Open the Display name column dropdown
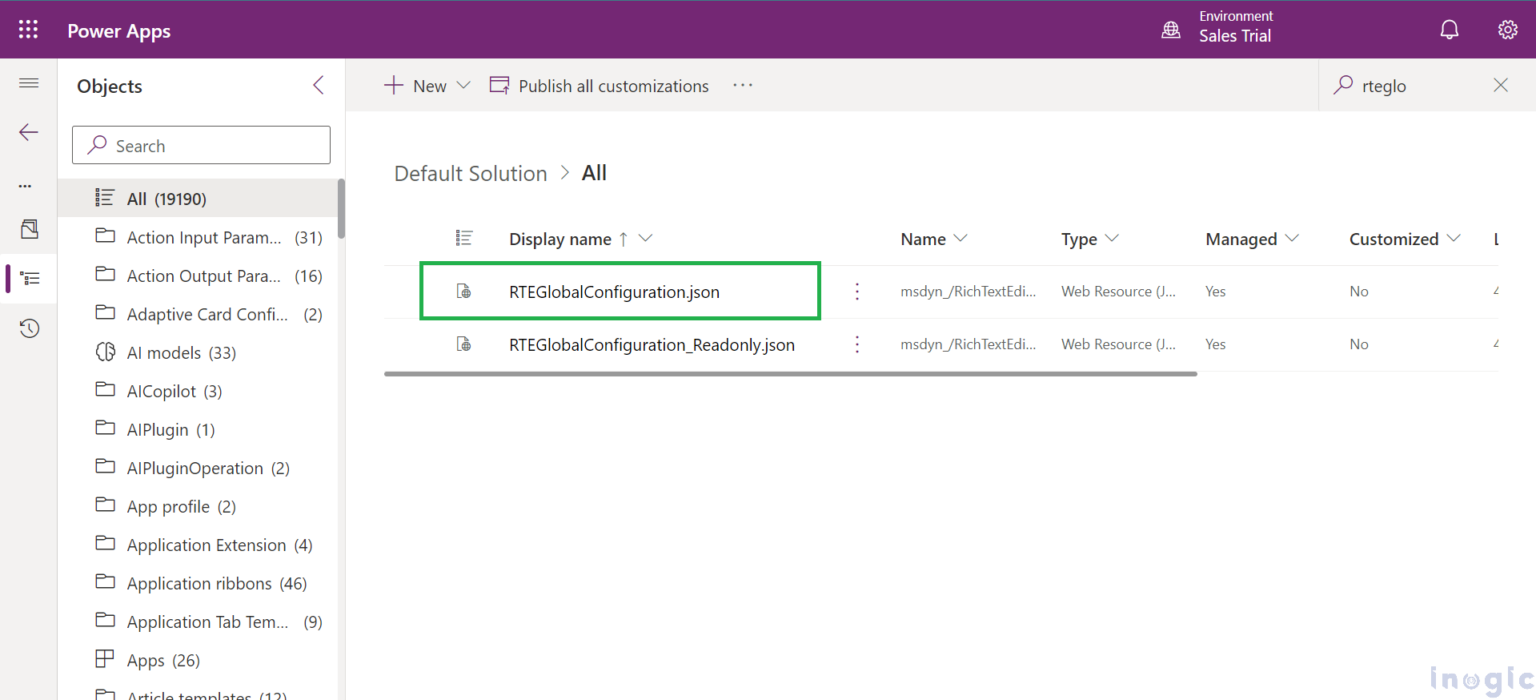Viewport: 1536px width, 700px height. tap(645, 238)
